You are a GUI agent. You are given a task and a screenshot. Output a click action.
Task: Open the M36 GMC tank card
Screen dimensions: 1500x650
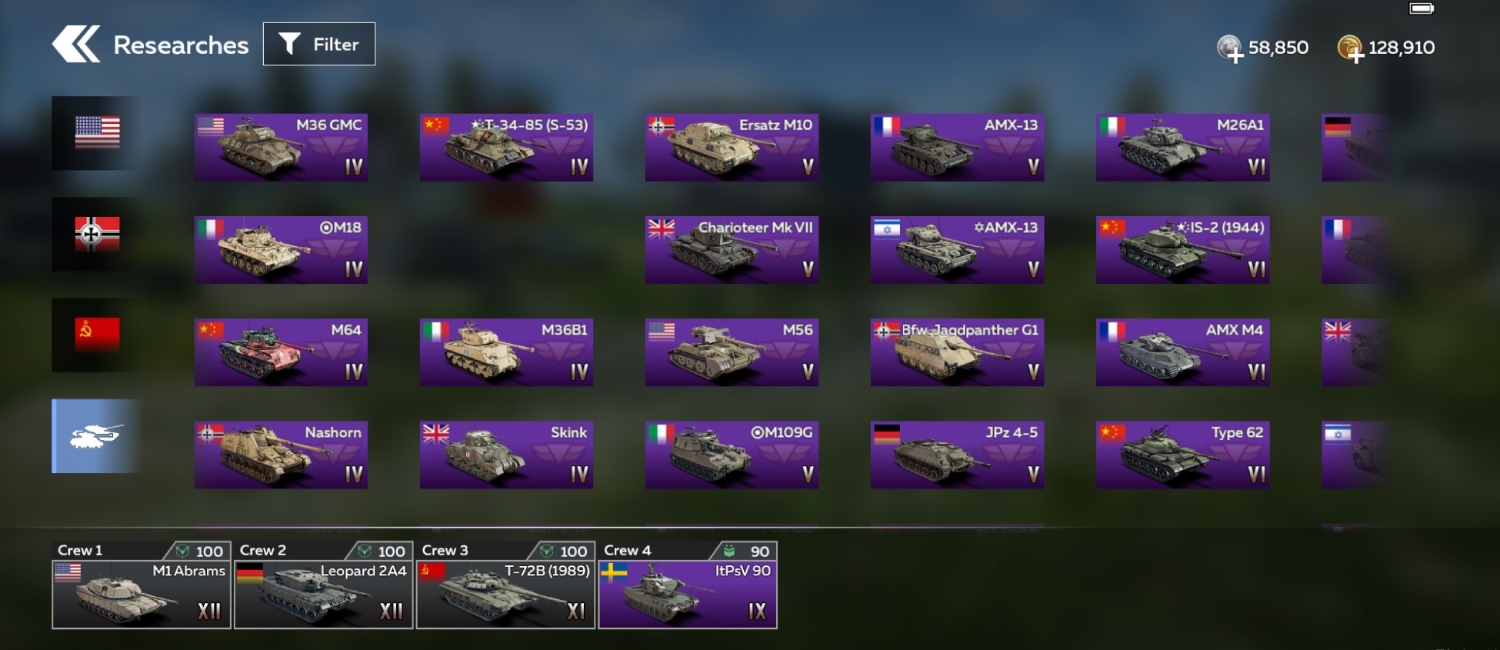pyautogui.click(x=281, y=147)
